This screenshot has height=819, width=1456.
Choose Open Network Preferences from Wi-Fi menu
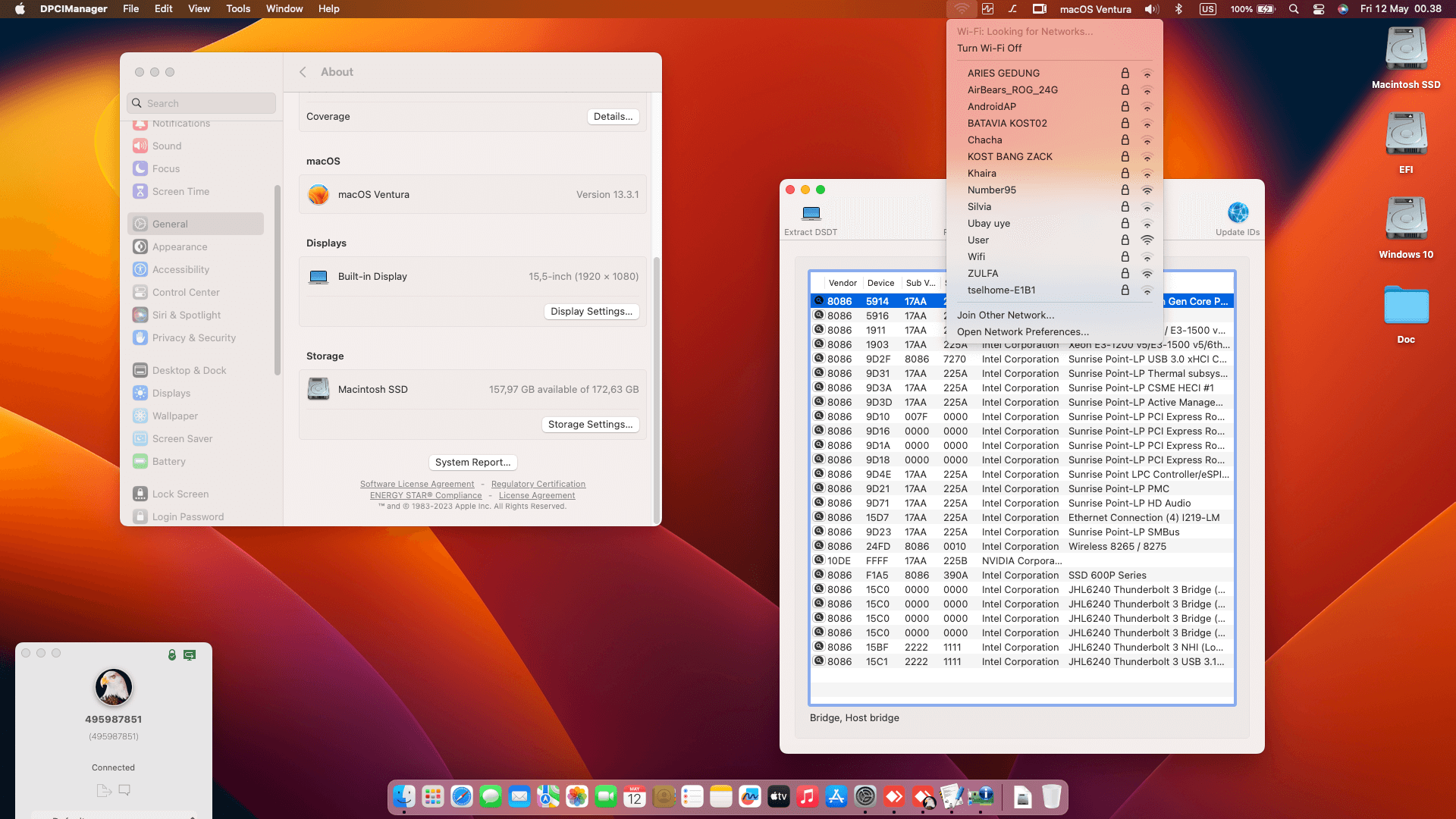point(1023,331)
